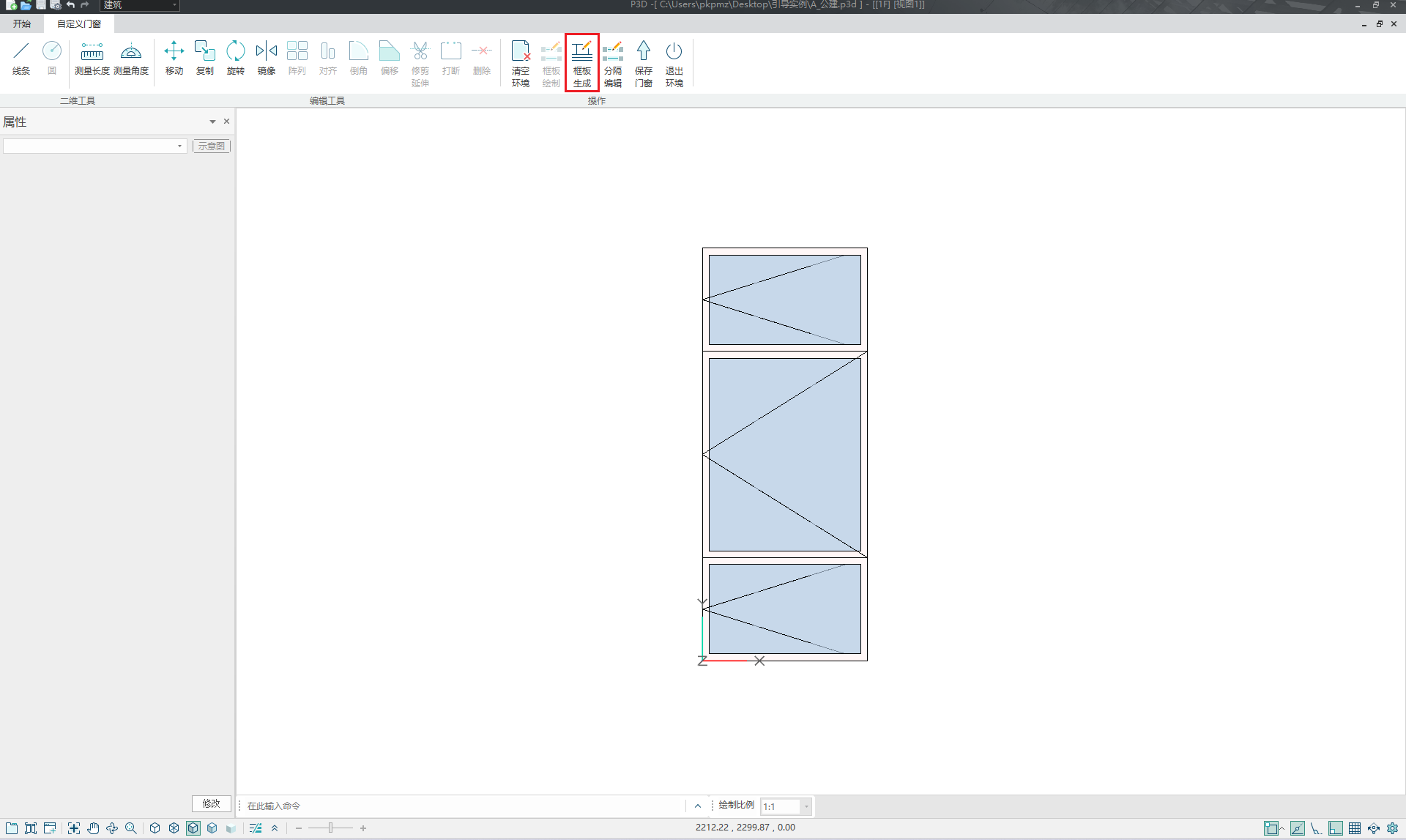The width and height of the screenshot is (1406, 840).
Task: Select the 自定义门窗 ribbon tab
Action: (79, 24)
